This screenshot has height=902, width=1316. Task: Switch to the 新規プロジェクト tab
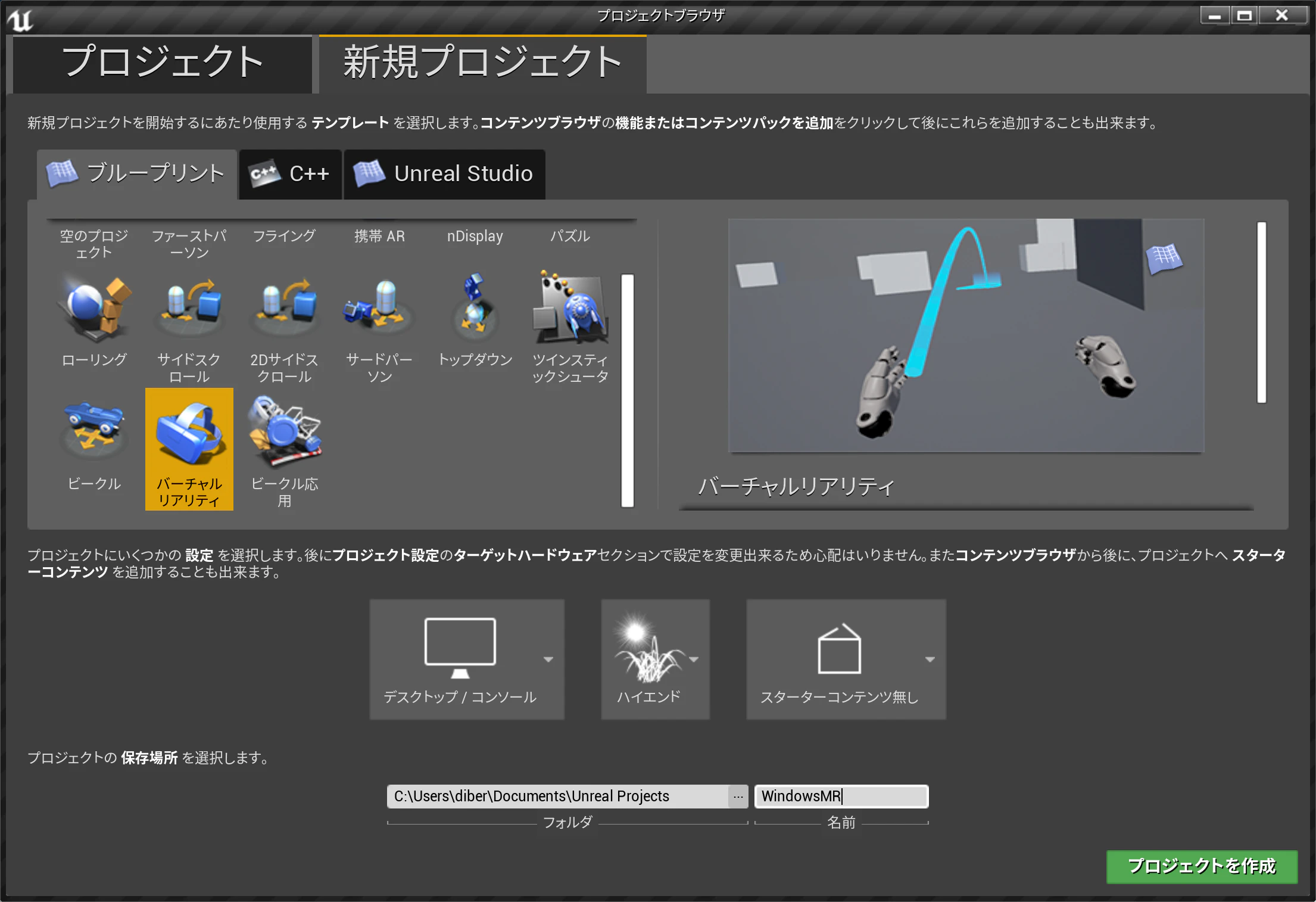point(483,63)
